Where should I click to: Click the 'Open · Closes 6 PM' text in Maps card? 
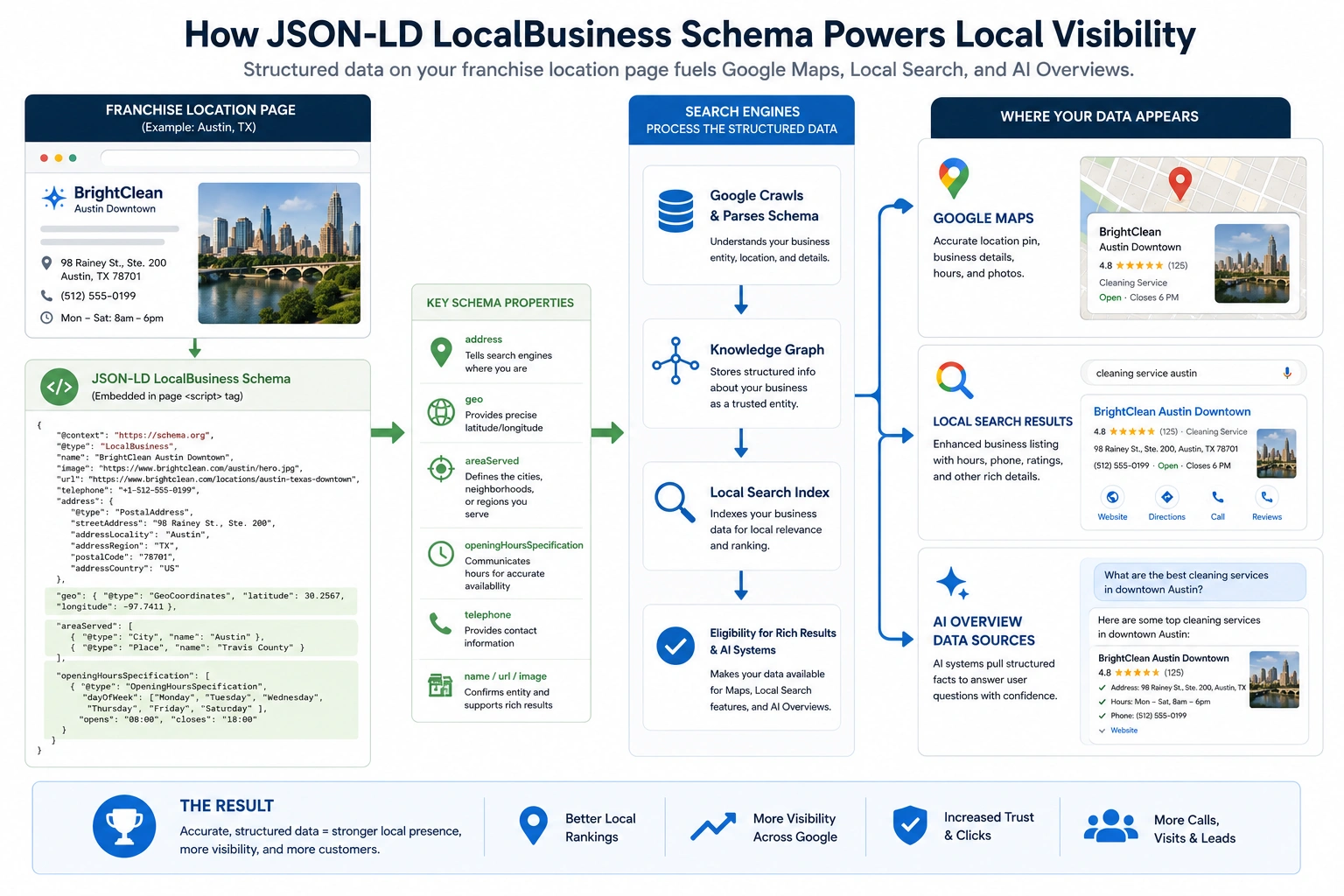tap(1138, 297)
